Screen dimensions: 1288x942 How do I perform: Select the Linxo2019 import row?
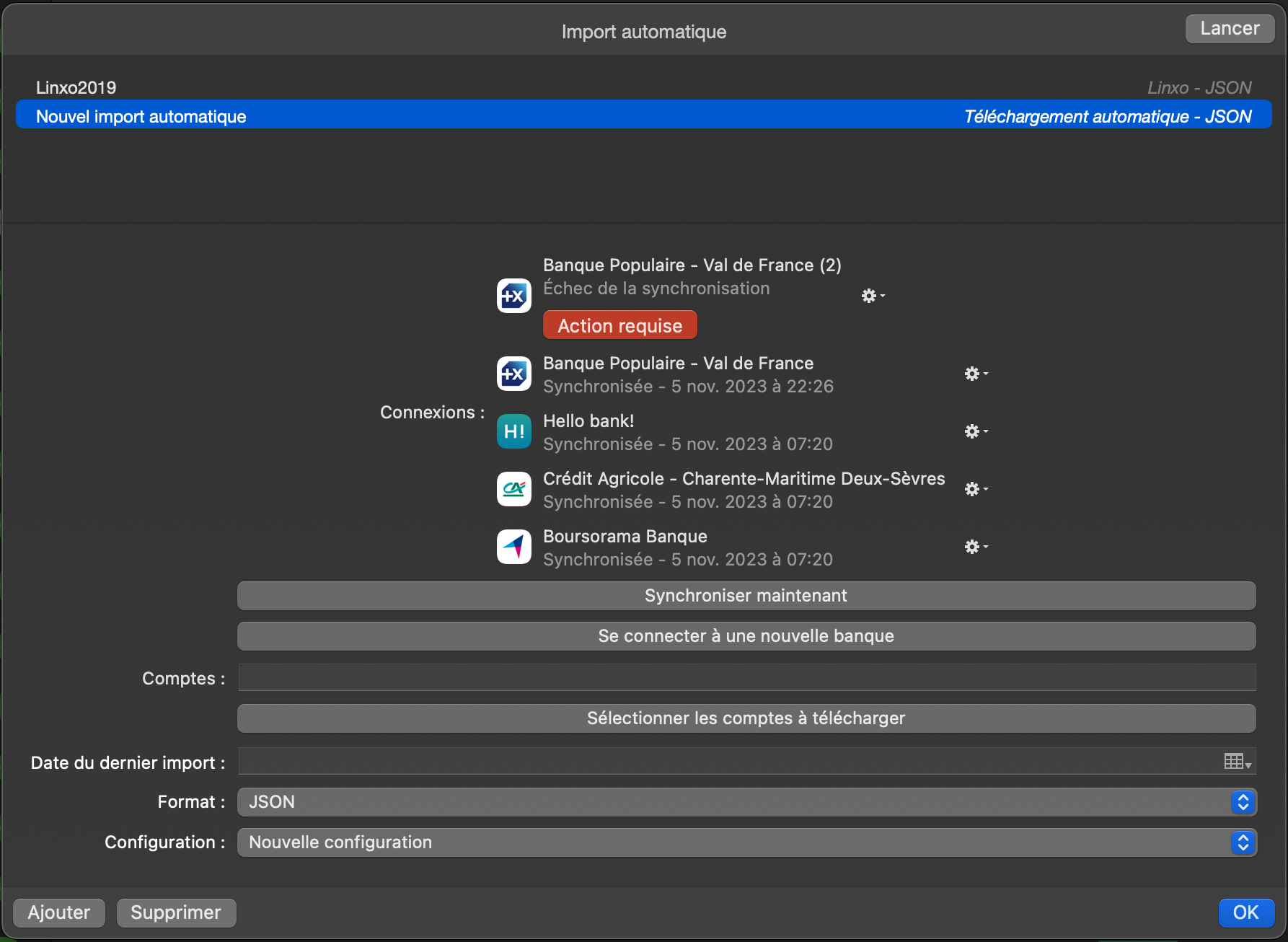643,87
